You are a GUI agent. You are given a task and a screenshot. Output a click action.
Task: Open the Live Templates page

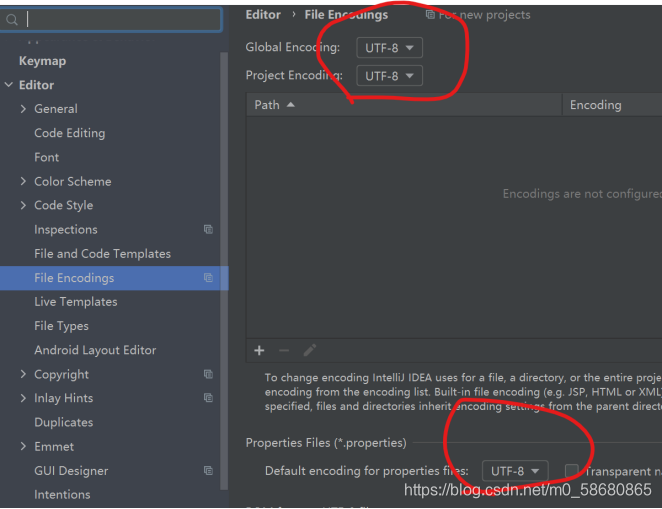point(76,302)
